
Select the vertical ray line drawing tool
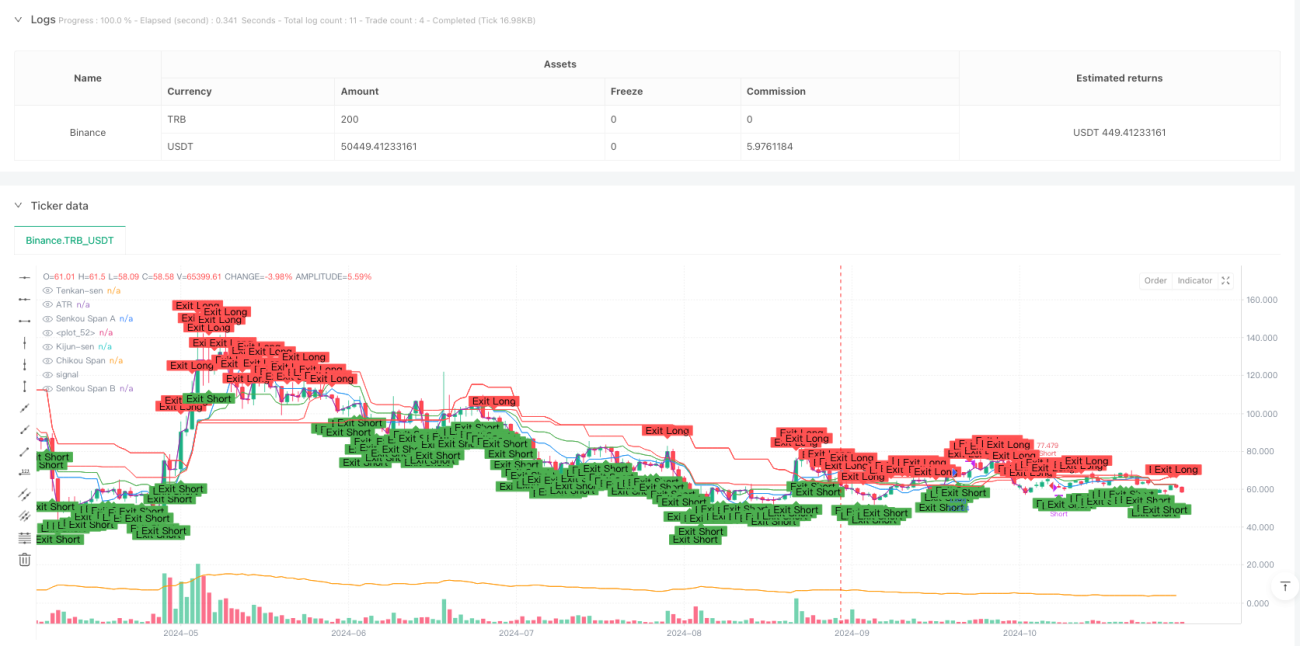click(x=25, y=365)
